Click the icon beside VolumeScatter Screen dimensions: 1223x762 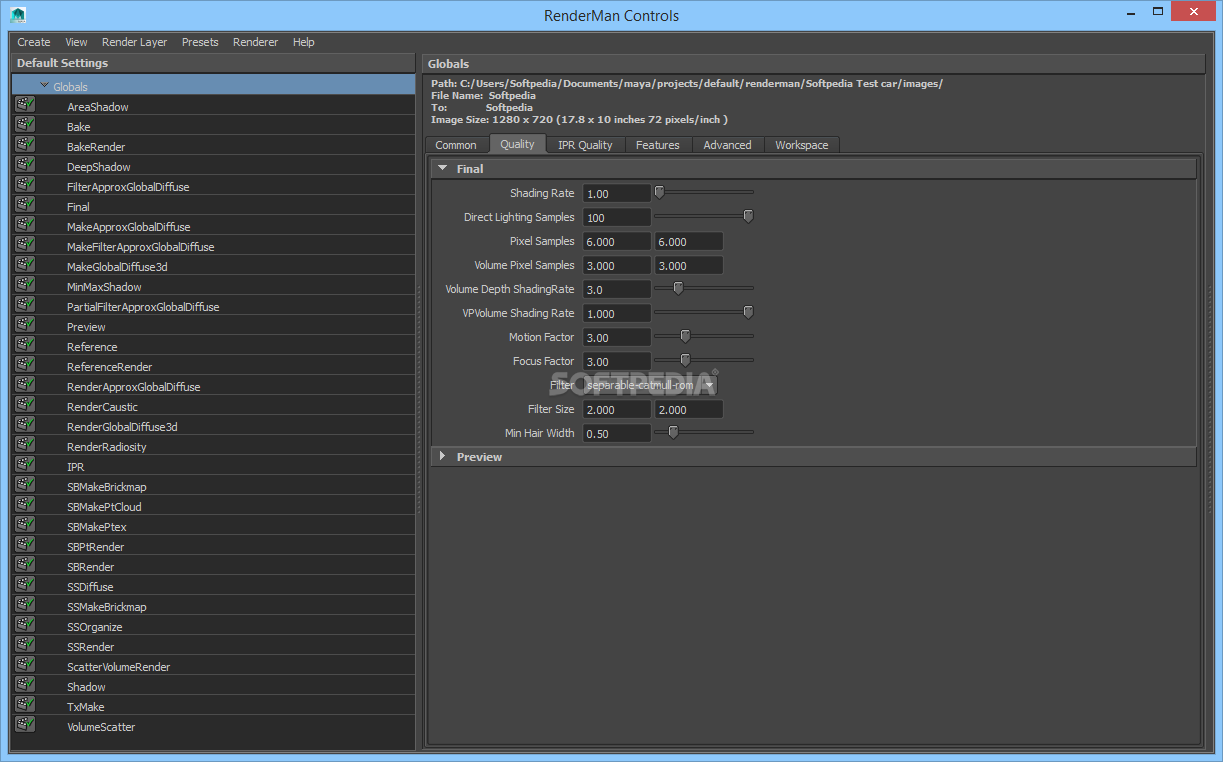(25, 725)
